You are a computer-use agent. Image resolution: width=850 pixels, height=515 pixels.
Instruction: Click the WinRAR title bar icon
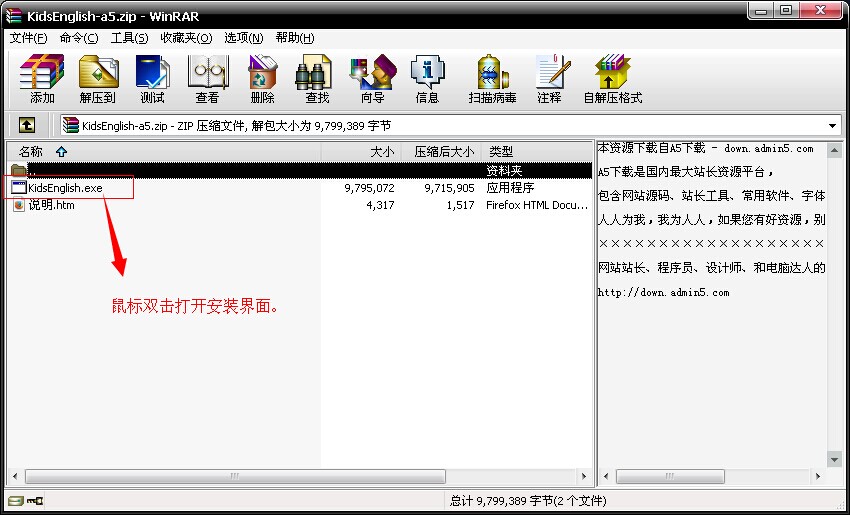tap(14, 16)
